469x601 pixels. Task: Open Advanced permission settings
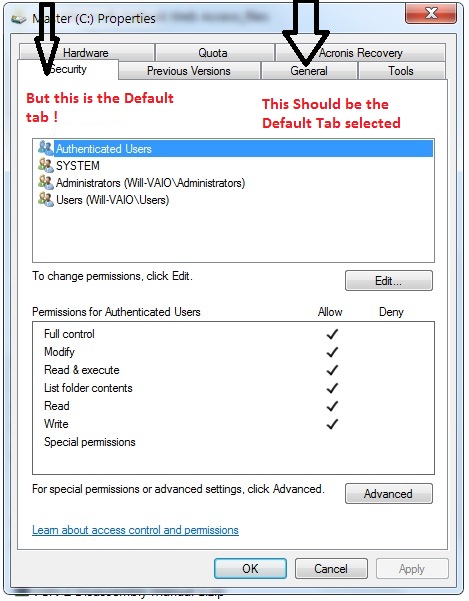389,494
